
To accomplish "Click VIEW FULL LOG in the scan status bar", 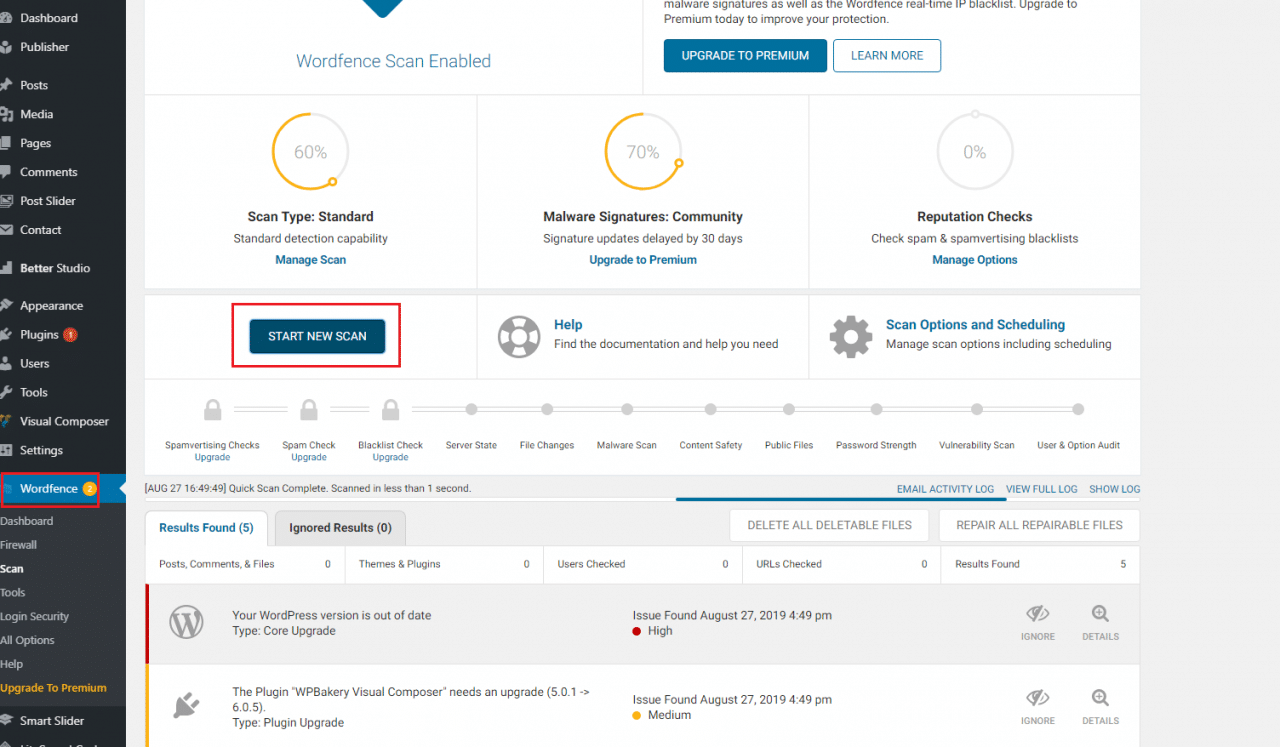I will [1042, 489].
